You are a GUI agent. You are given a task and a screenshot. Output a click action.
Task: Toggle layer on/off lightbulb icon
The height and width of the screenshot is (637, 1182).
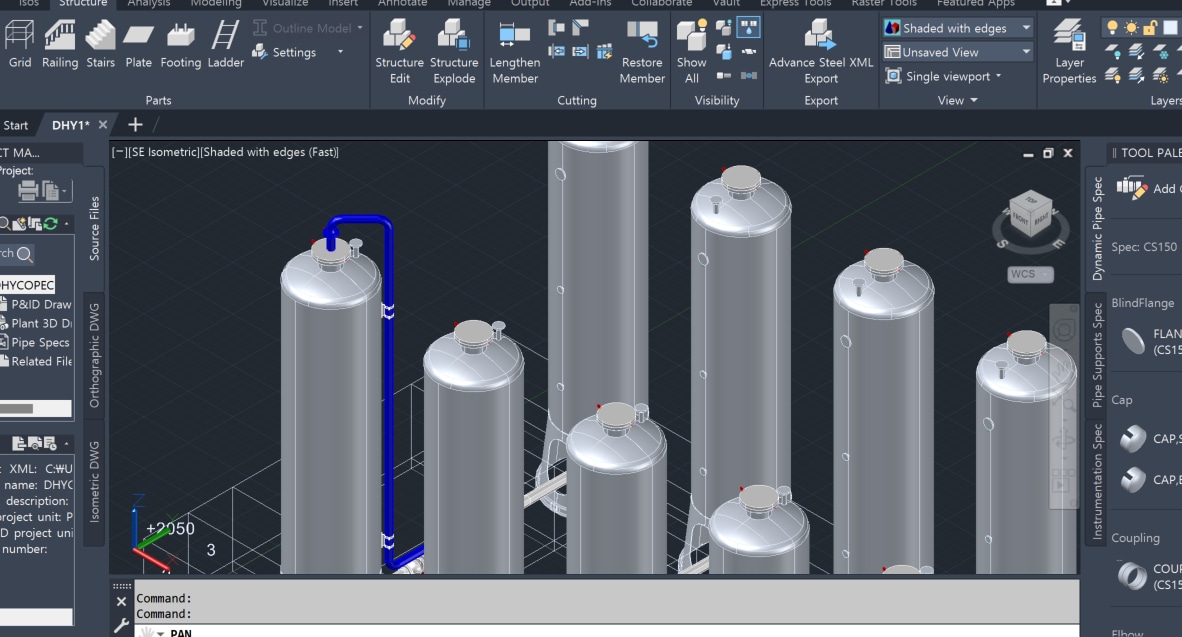point(1111,28)
